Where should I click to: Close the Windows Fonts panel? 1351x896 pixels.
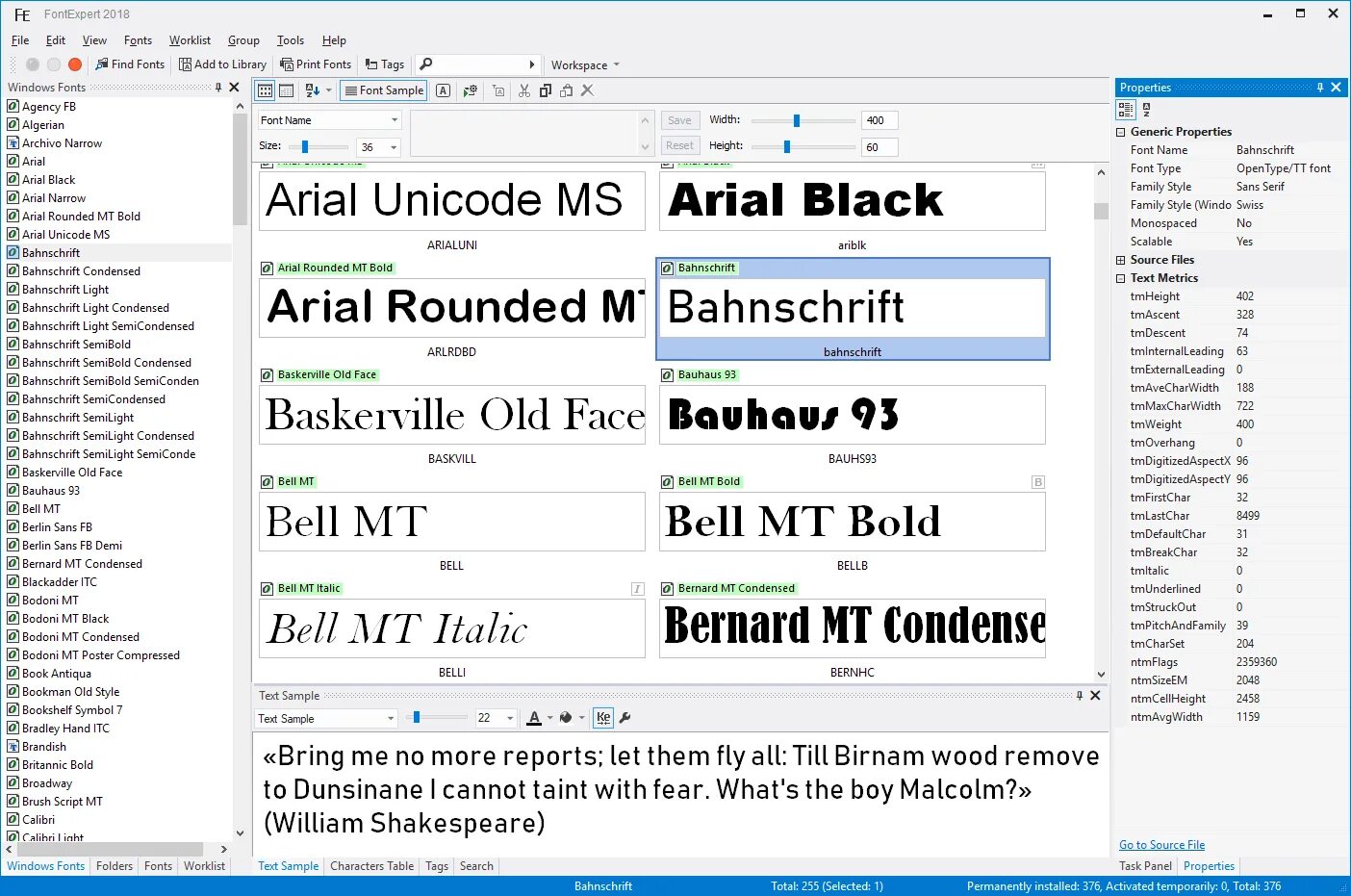pos(234,88)
